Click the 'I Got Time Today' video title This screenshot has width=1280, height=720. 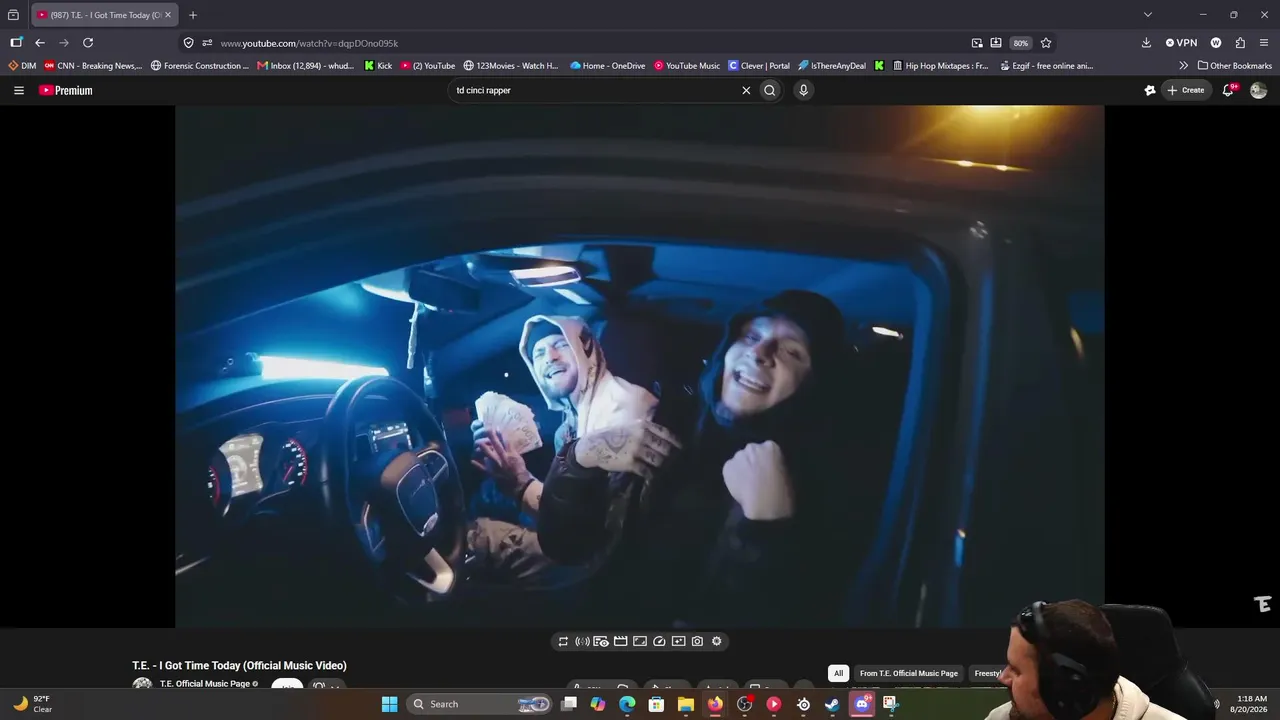[x=239, y=666]
